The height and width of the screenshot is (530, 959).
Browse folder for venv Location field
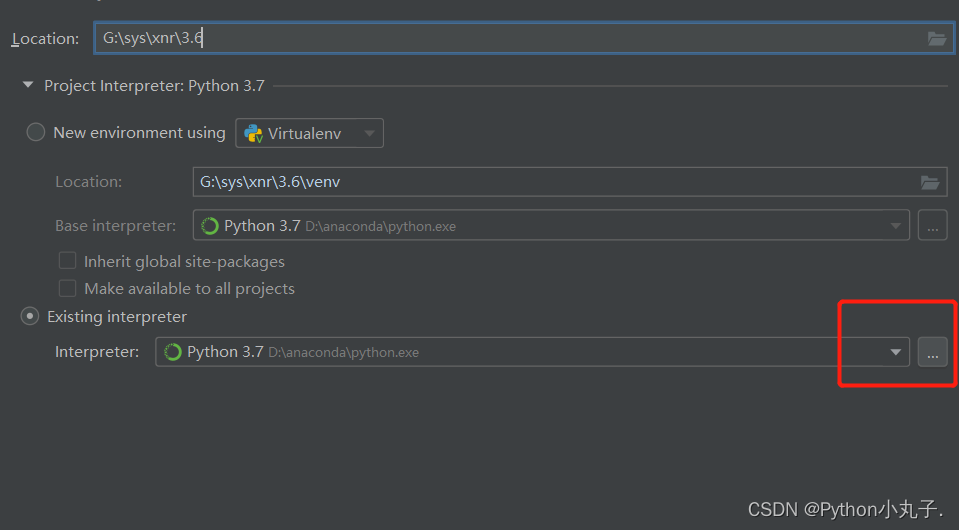(x=930, y=182)
